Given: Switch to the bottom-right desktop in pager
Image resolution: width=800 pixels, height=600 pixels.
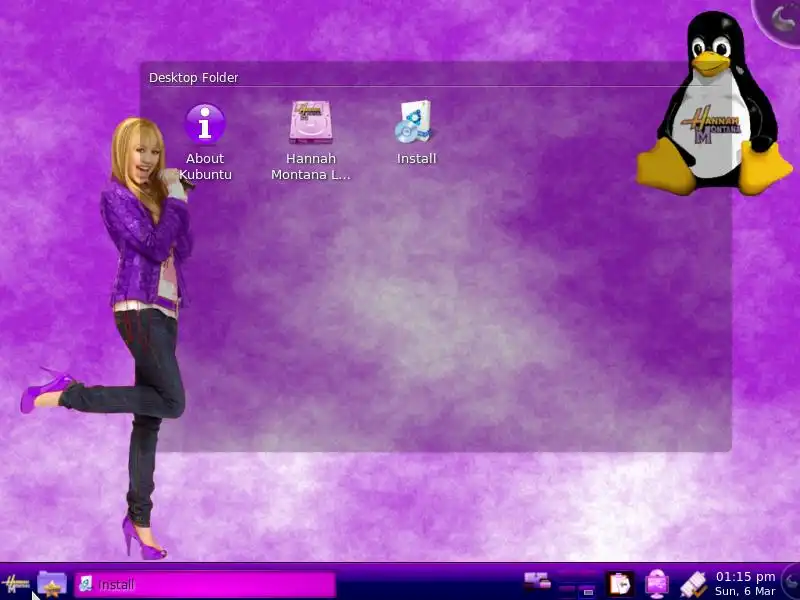Looking at the screenshot, I should click(x=586, y=591).
